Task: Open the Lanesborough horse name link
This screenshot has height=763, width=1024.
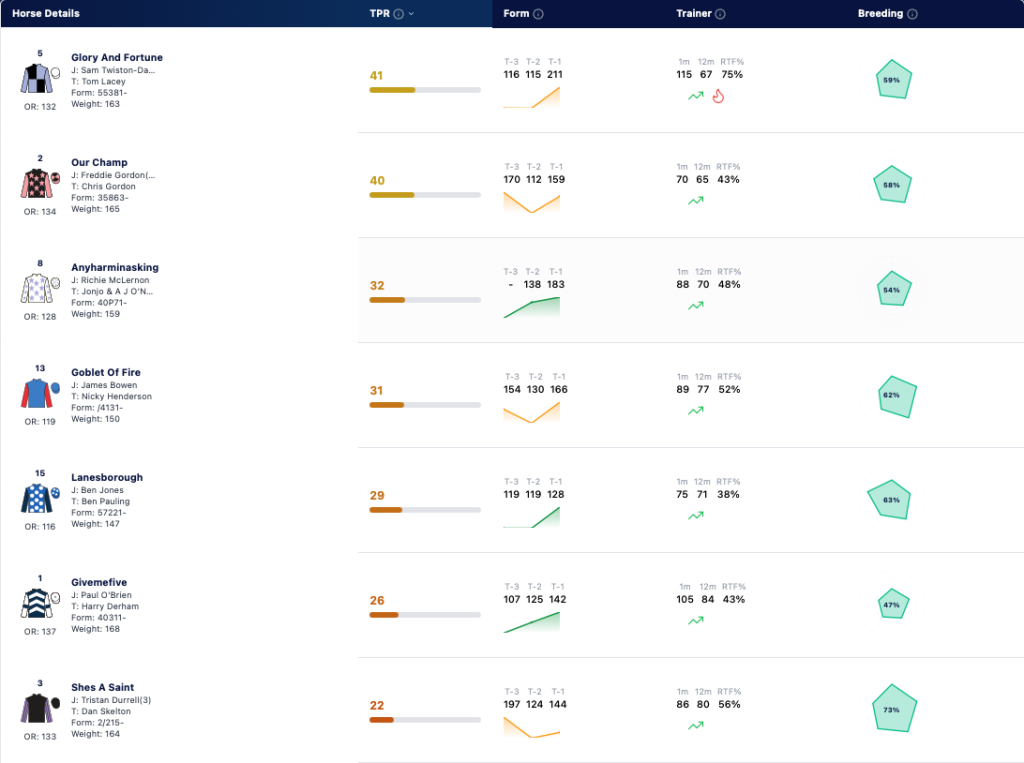Action: [107, 478]
